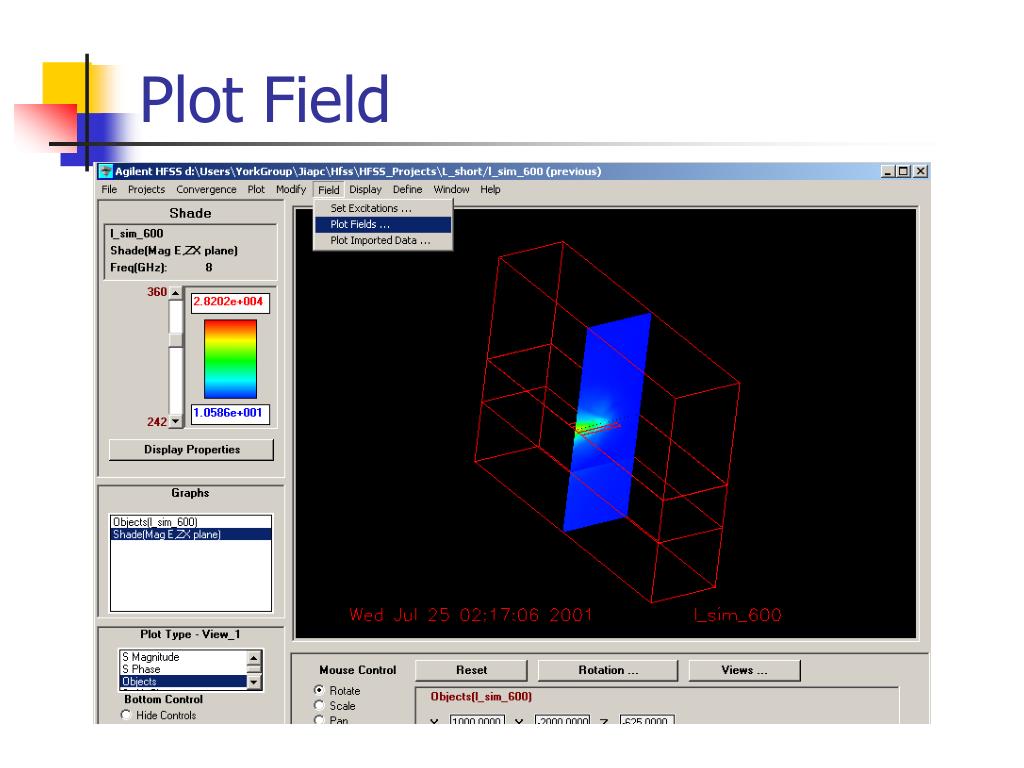This screenshot has height=768, width=1024.
Task: Select S Magnitude in Plot Type list
Action: (x=183, y=657)
